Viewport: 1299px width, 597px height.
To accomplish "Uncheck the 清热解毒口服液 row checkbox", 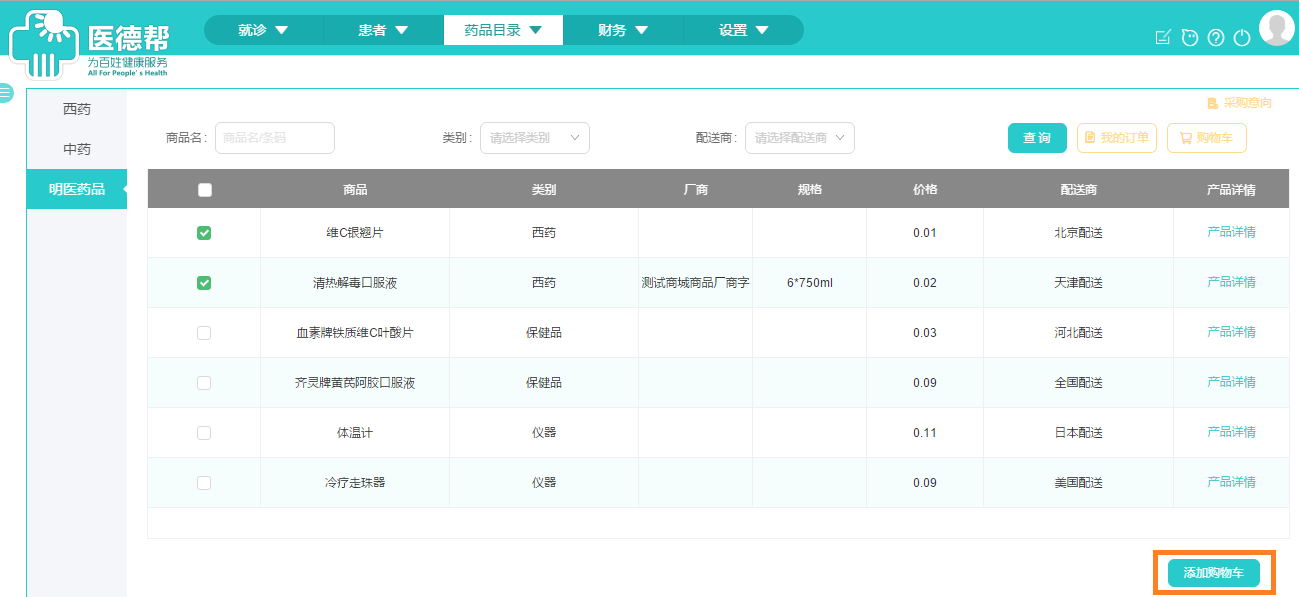I will point(204,283).
